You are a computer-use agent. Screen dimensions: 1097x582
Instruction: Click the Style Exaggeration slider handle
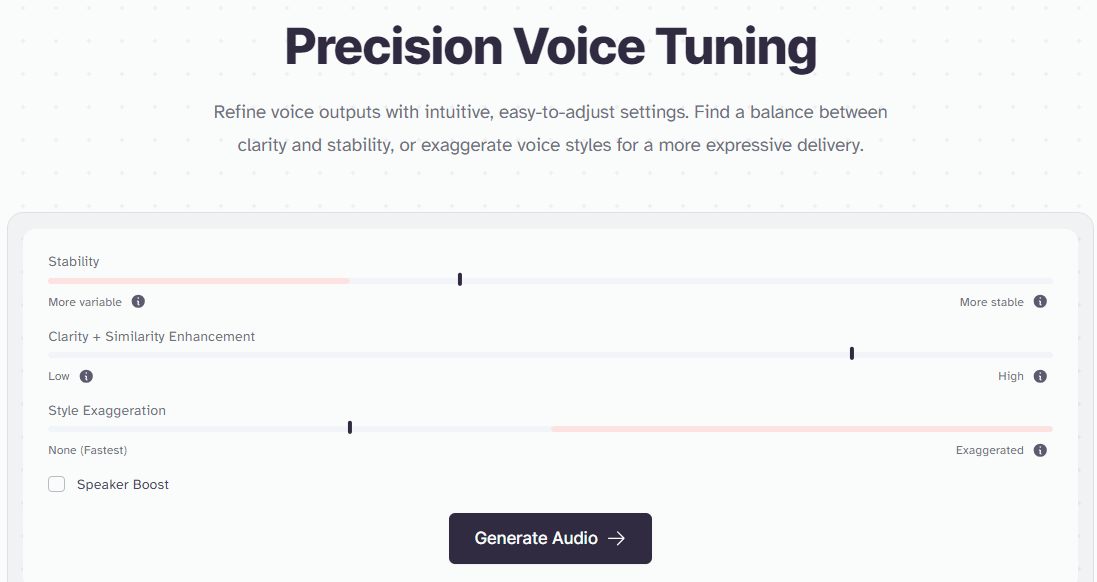tap(349, 427)
